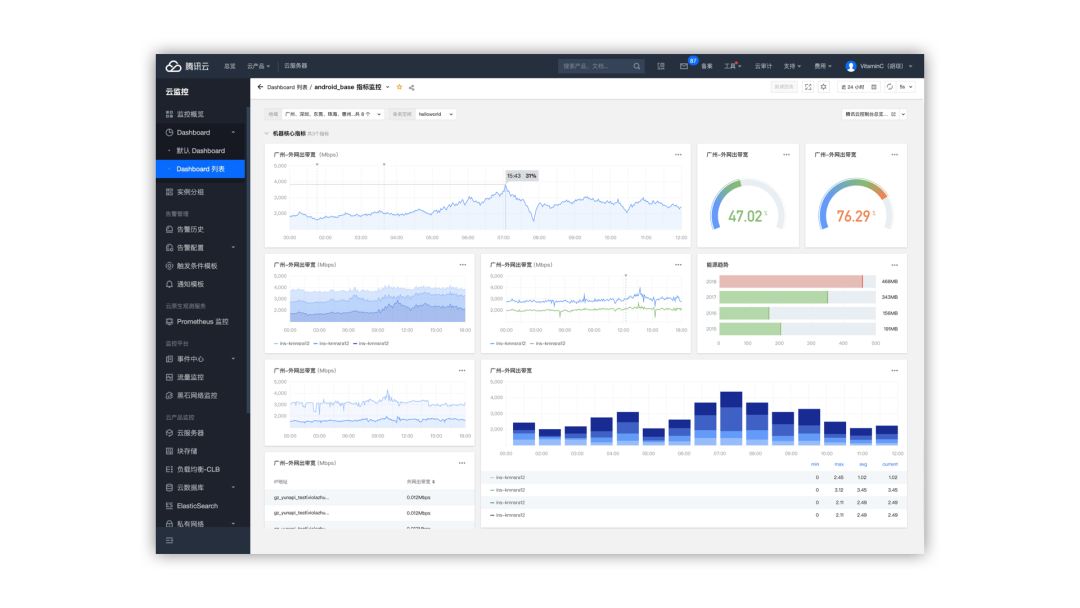This screenshot has height=608, width=1080.
Task: Click the calendar icon in time range
Action: [x=874, y=87]
